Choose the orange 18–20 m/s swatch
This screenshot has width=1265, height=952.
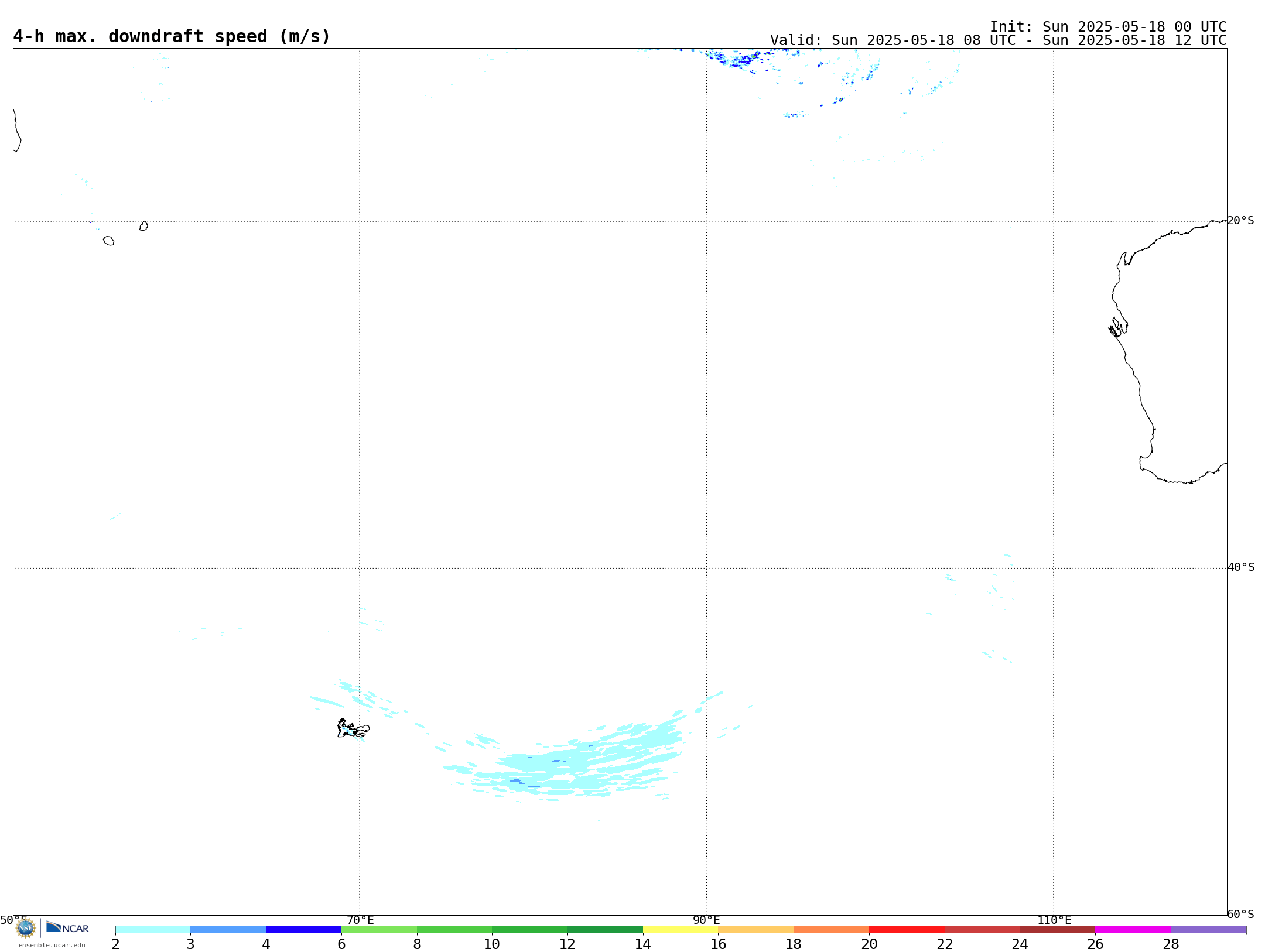832,929
